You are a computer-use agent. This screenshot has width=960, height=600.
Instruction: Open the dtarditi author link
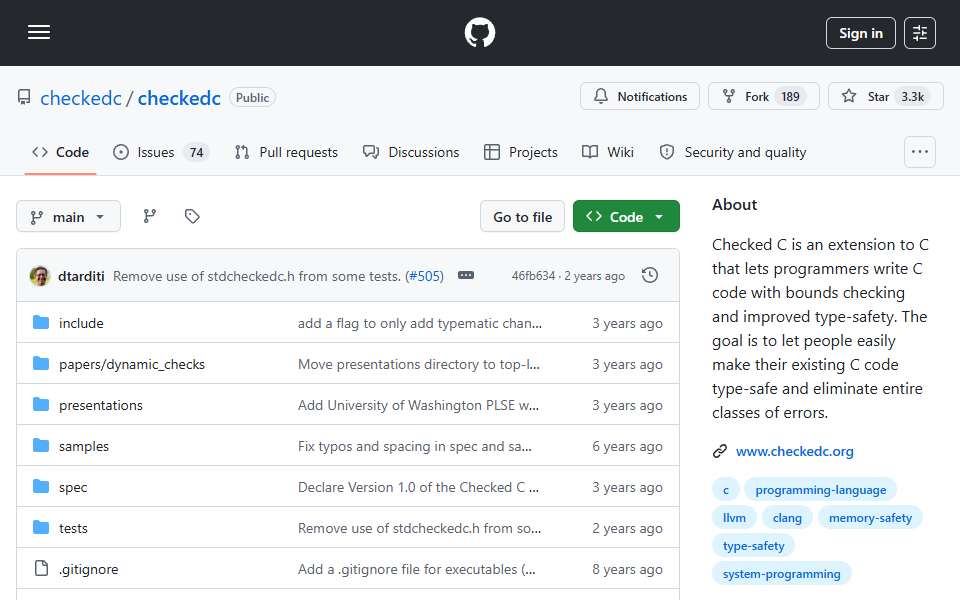coord(81,276)
